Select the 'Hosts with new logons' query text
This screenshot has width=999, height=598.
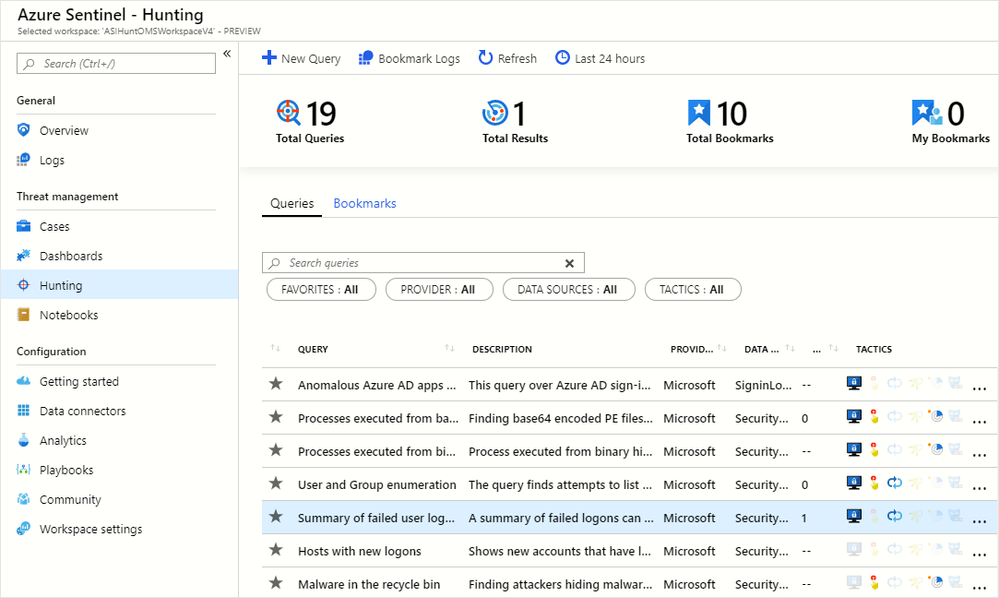(359, 552)
